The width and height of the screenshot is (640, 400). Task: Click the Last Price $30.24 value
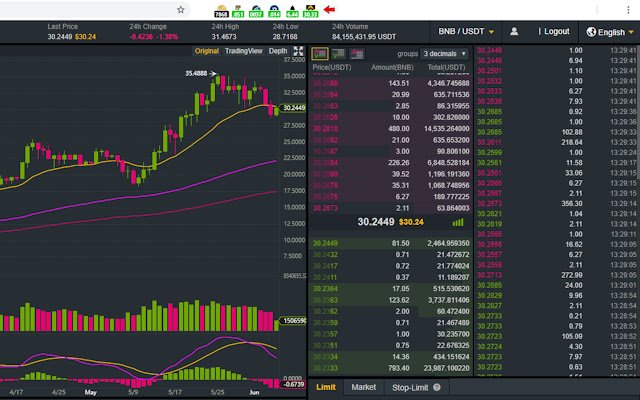85,37
